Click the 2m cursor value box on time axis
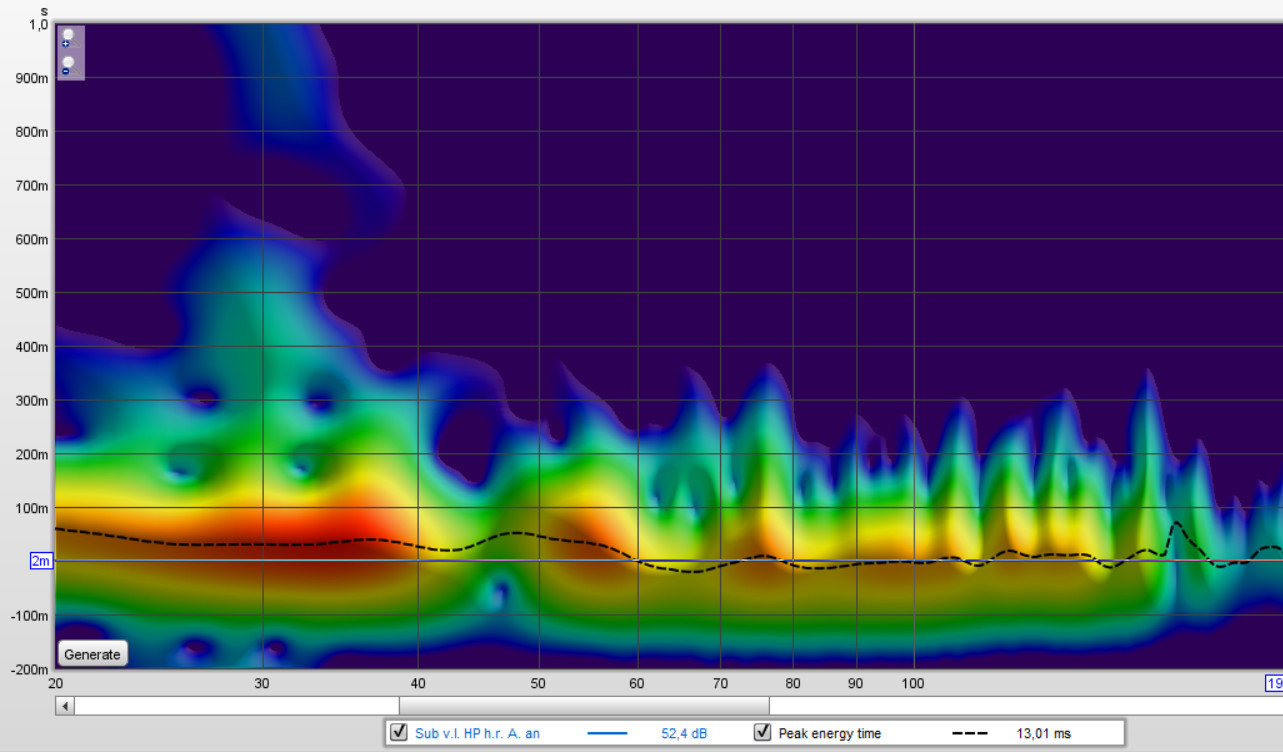This screenshot has width=1283, height=752. pyautogui.click(x=41, y=562)
